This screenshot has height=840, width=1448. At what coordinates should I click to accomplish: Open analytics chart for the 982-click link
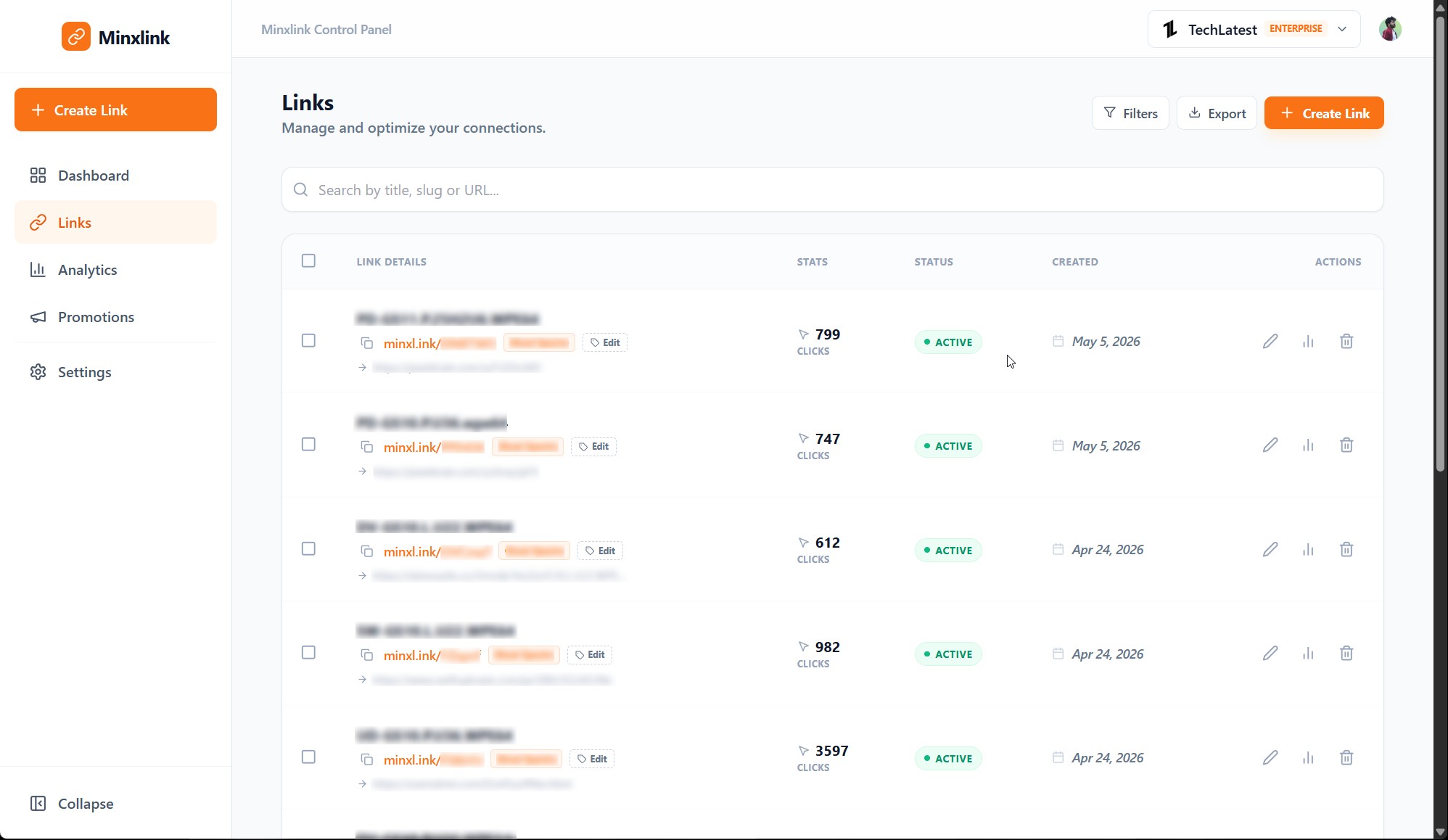tap(1308, 654)
